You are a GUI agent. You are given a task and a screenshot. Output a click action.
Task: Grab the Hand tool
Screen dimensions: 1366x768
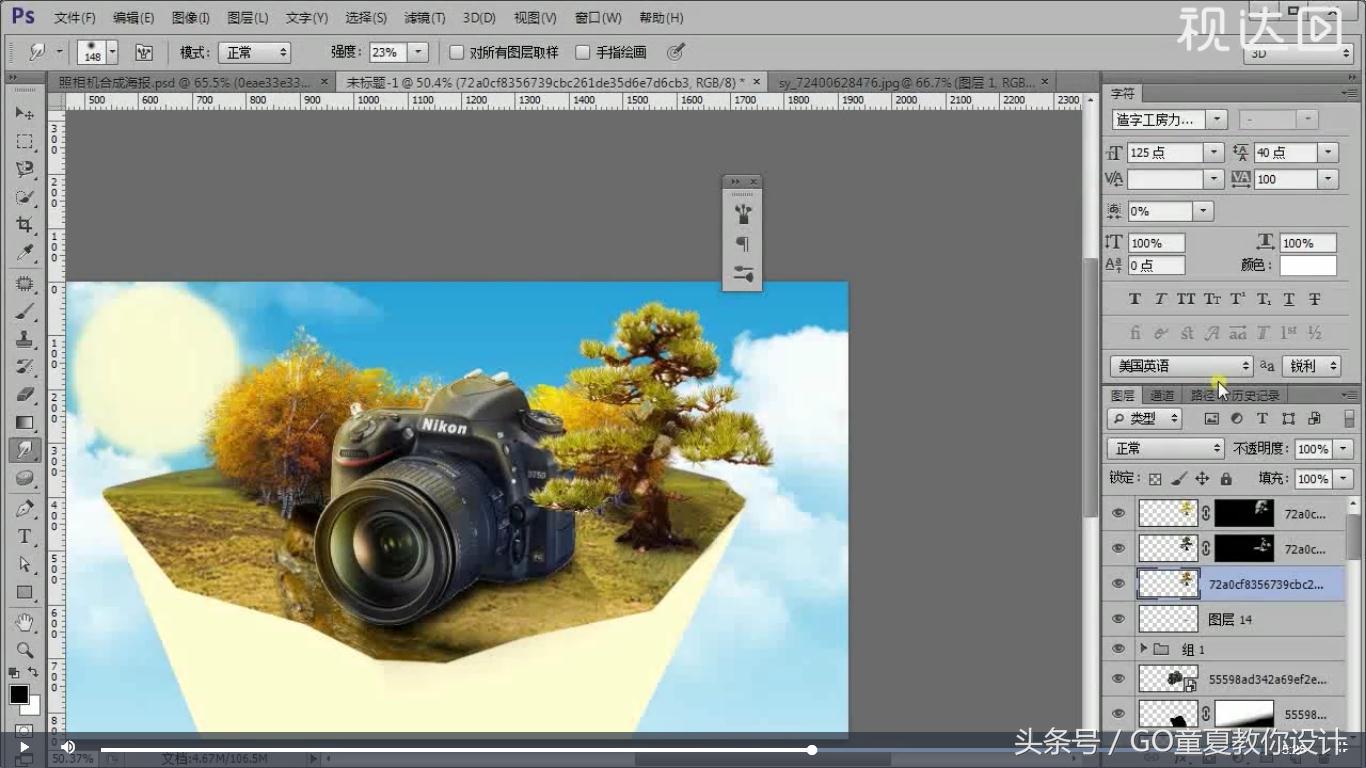25,620
